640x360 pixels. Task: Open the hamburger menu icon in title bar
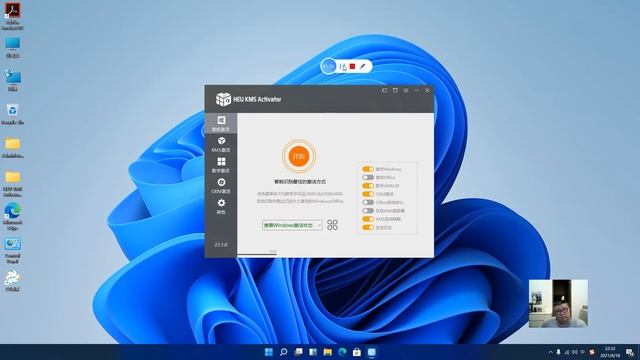coord(406,90)
